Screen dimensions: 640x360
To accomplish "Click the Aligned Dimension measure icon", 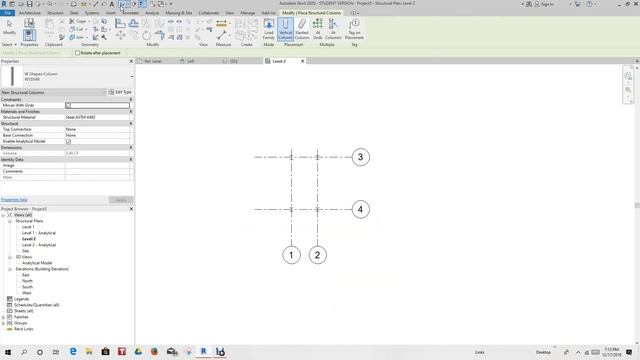I will [x=221, y=24].
